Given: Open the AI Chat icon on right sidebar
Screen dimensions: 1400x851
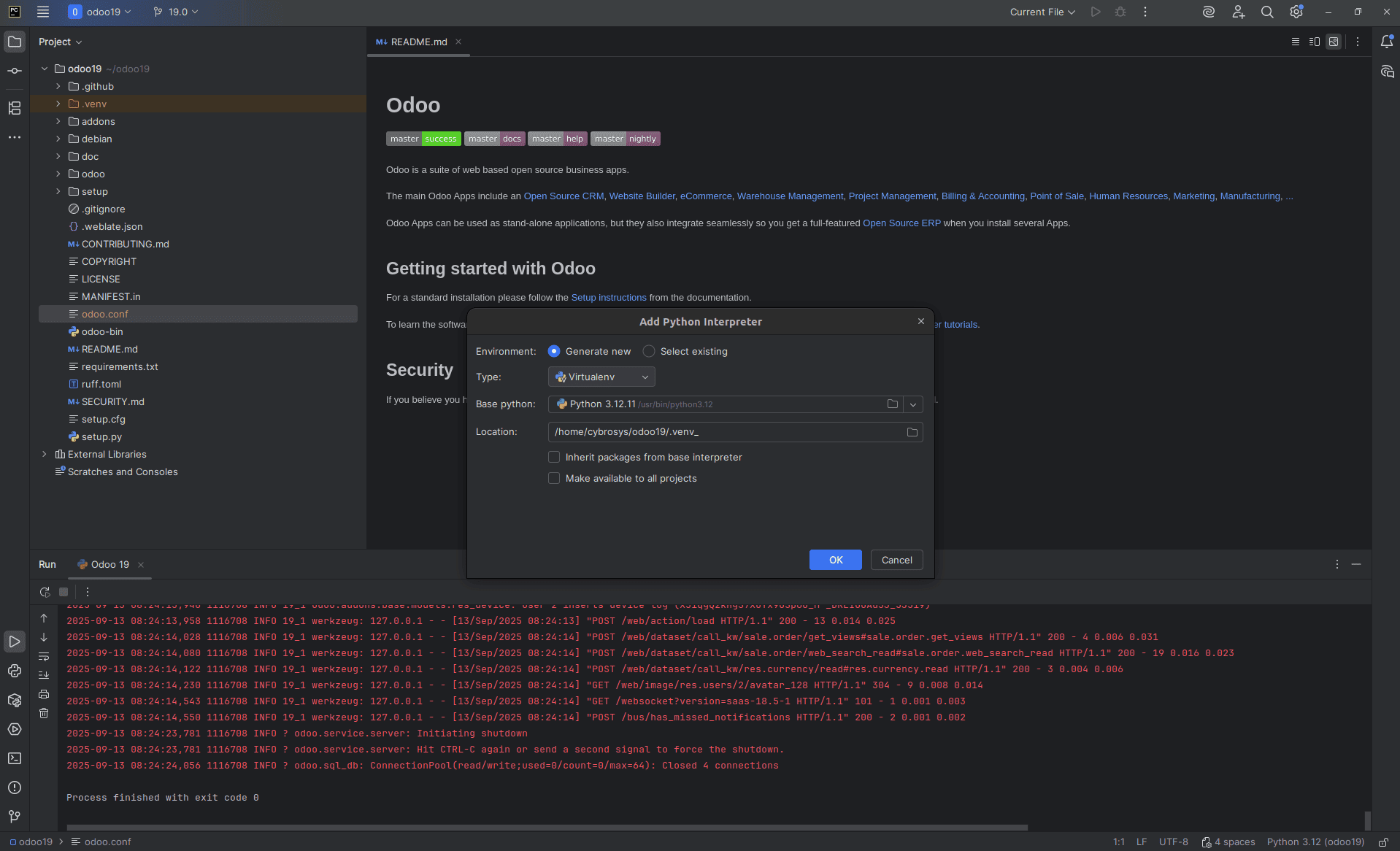Looking at the screenshot, I should [1387, 72].
